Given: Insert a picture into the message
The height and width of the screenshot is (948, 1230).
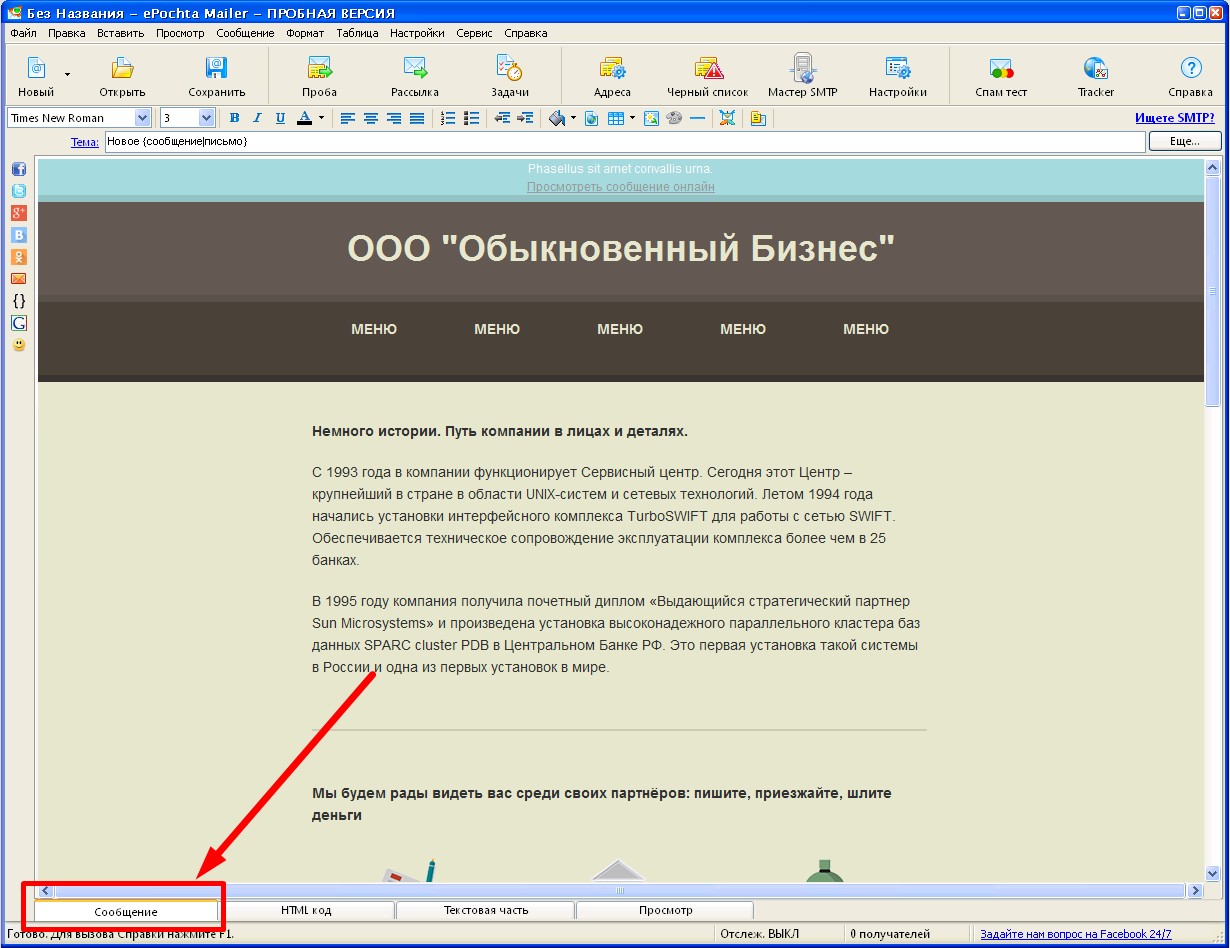Looking at the screenshot, I should pyautogui.click(x=651, y=118).
